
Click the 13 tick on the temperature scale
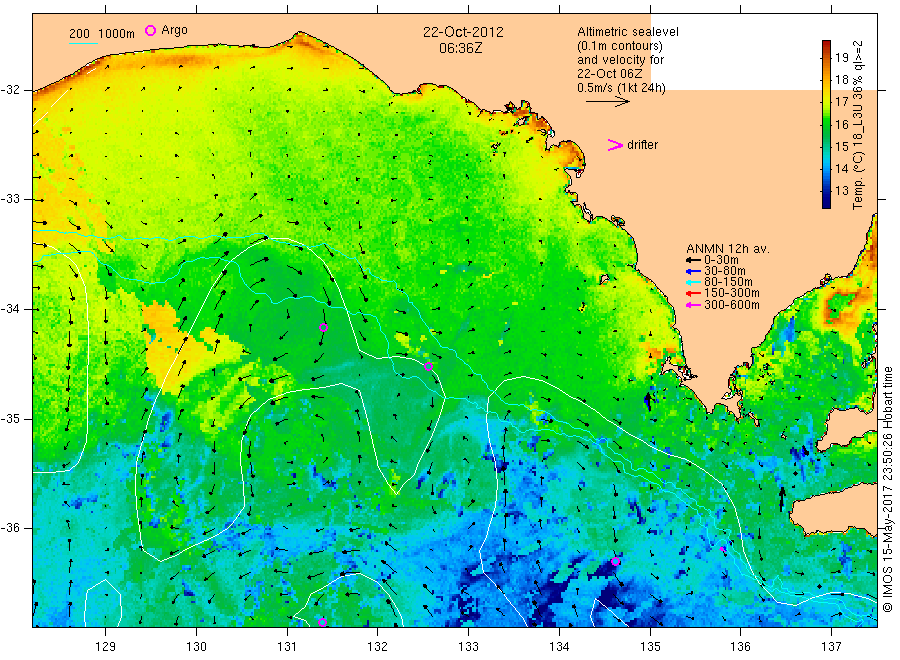pyautogui.click(x=841, y=191)
